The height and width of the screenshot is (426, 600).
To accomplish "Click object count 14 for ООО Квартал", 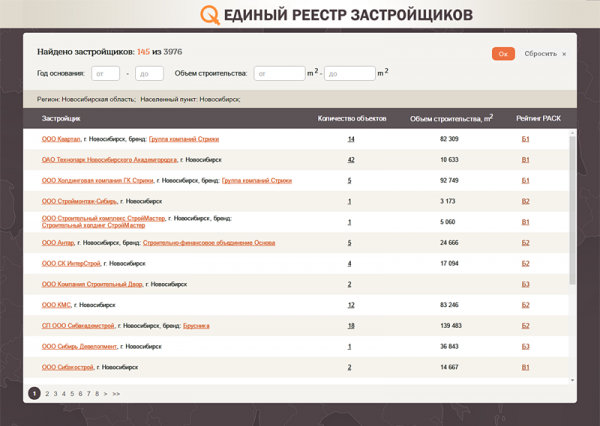I will [x=351, y=139].
